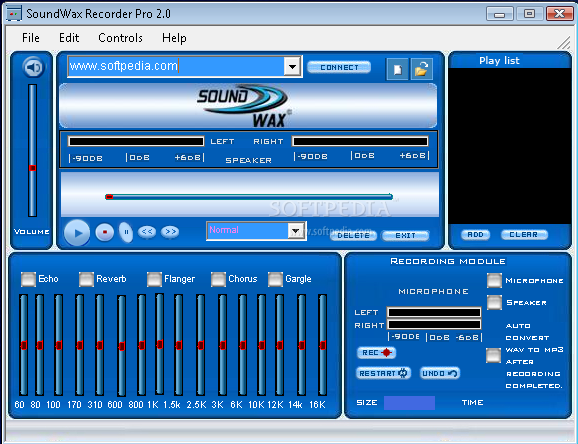Image resolution: width=578 pixels, height=444 pixels.
Task: Mute sound with the speaker icon
Action: [x=34, y=67]
